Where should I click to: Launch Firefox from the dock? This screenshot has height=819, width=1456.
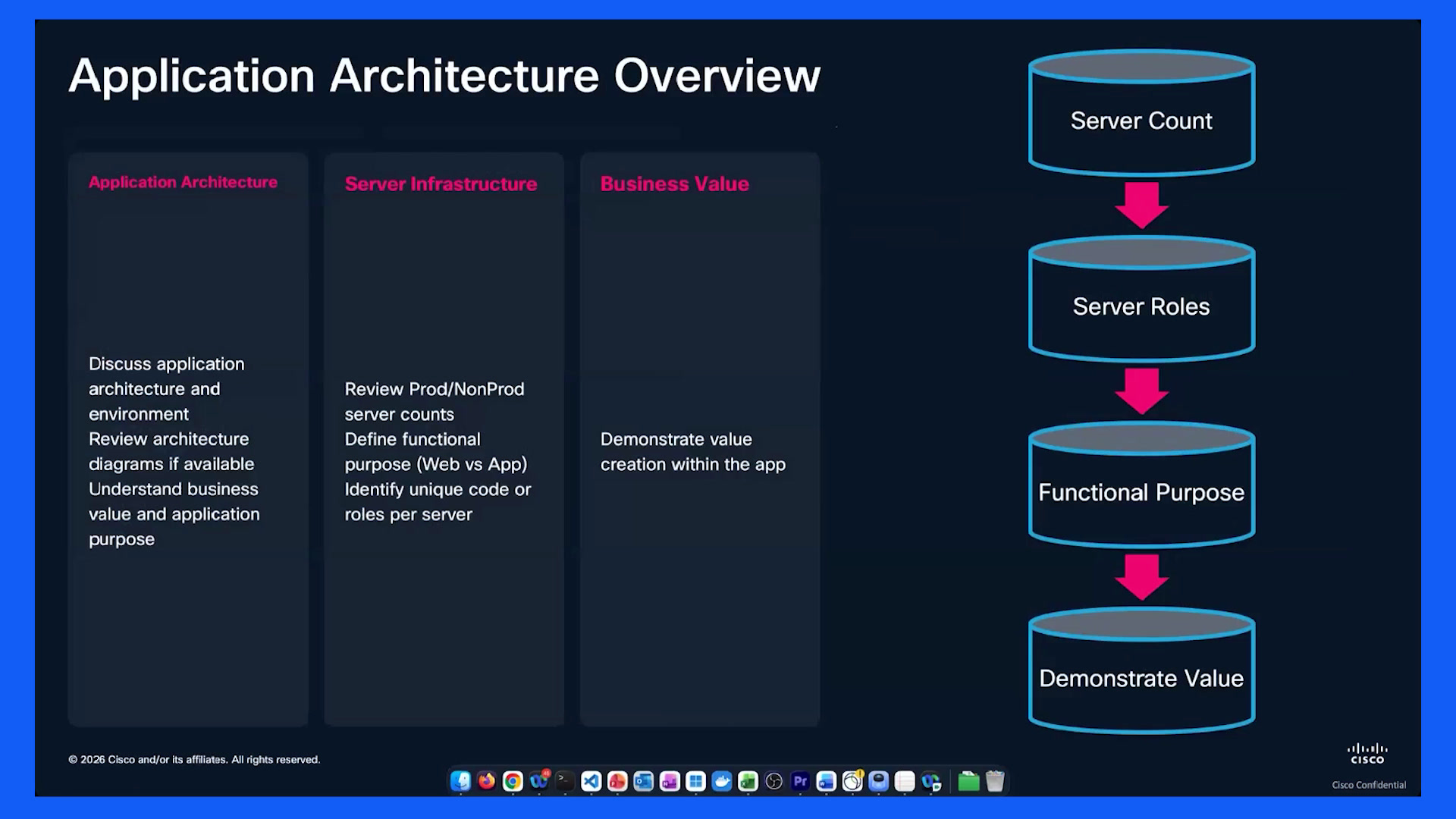coord(487,781)
